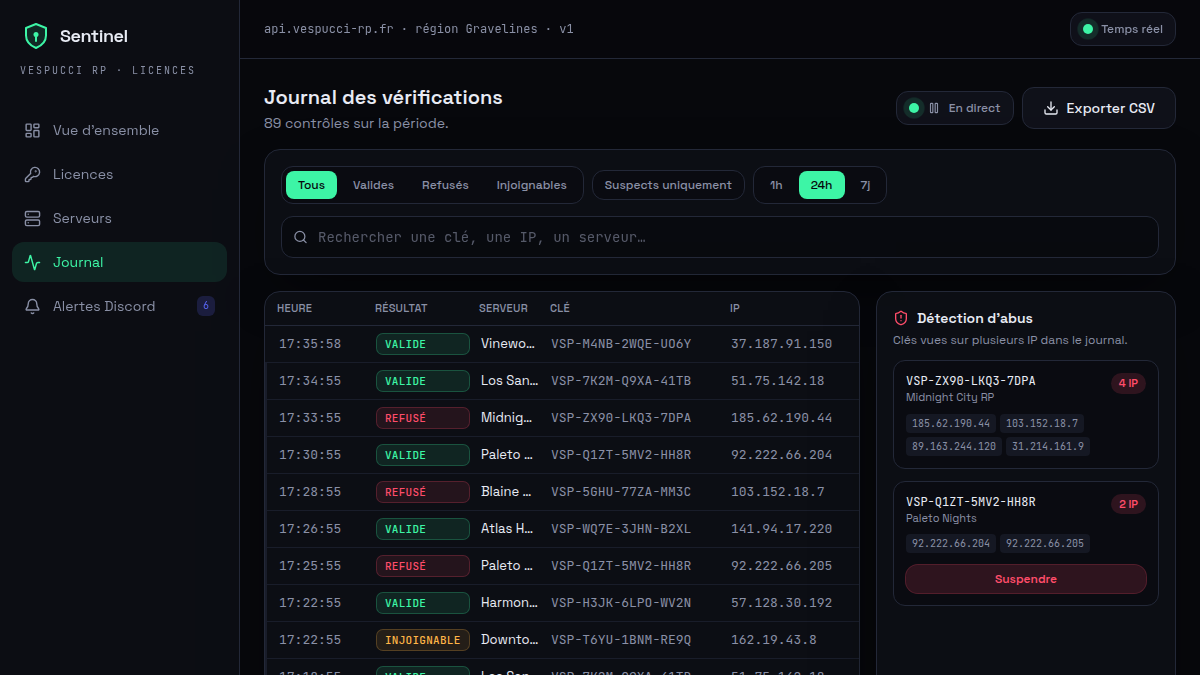
Task: Click IP 162.19.43.8
Action: point(774,640)
